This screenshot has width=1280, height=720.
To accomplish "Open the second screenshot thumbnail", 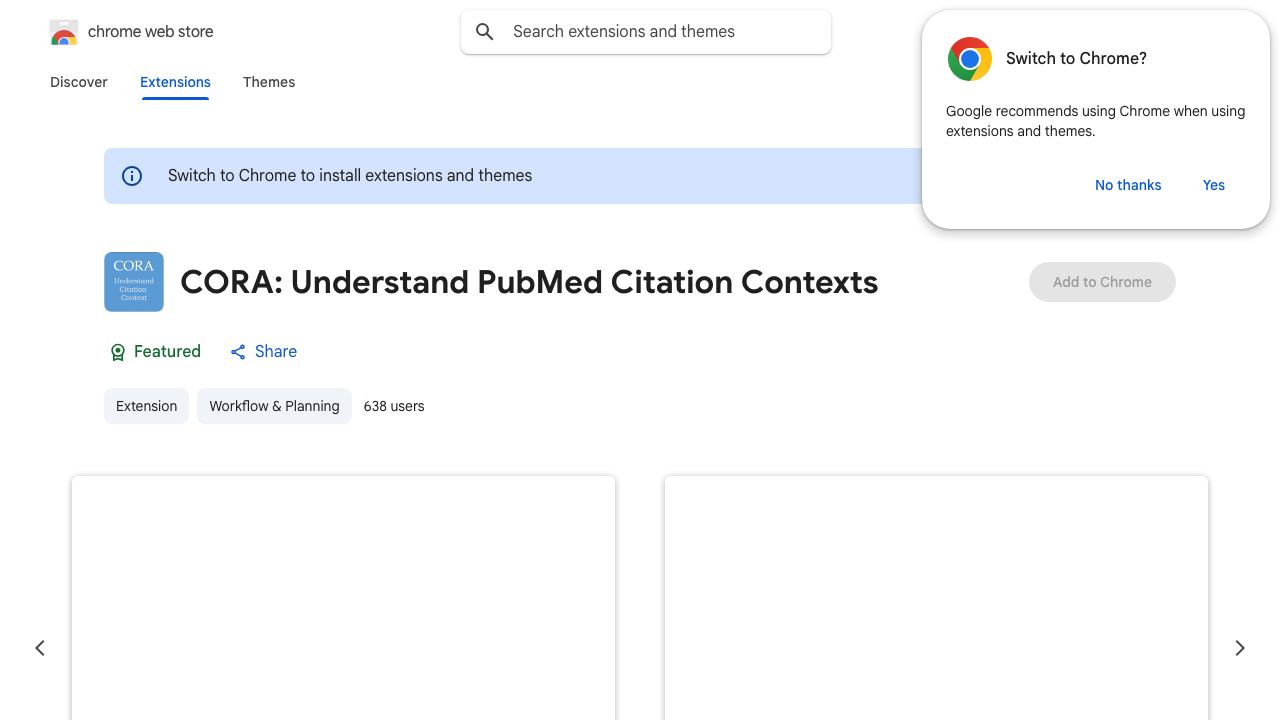I will [x=936, y=598].
